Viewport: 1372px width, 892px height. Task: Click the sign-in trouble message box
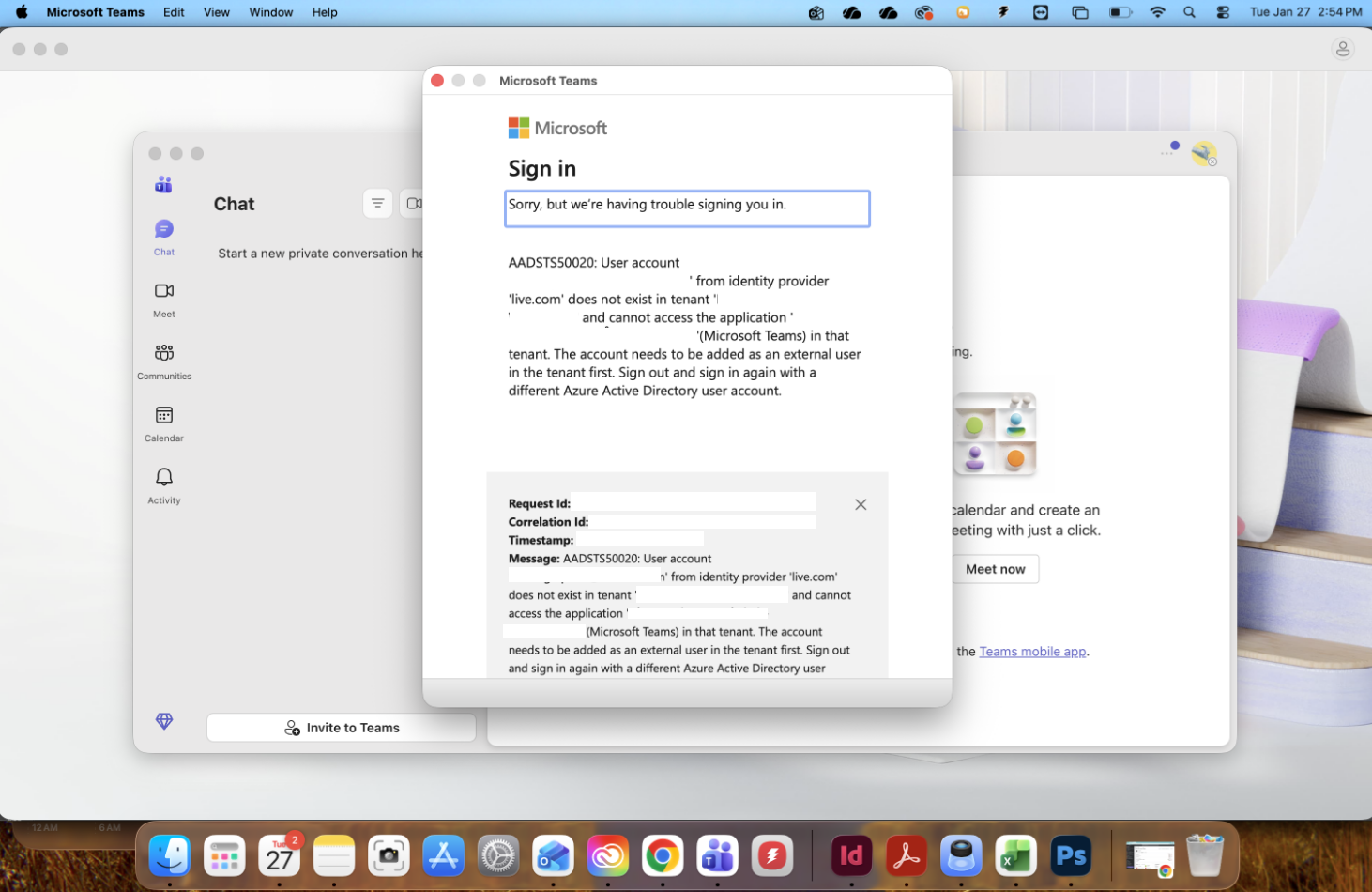[x=687, y=208]
